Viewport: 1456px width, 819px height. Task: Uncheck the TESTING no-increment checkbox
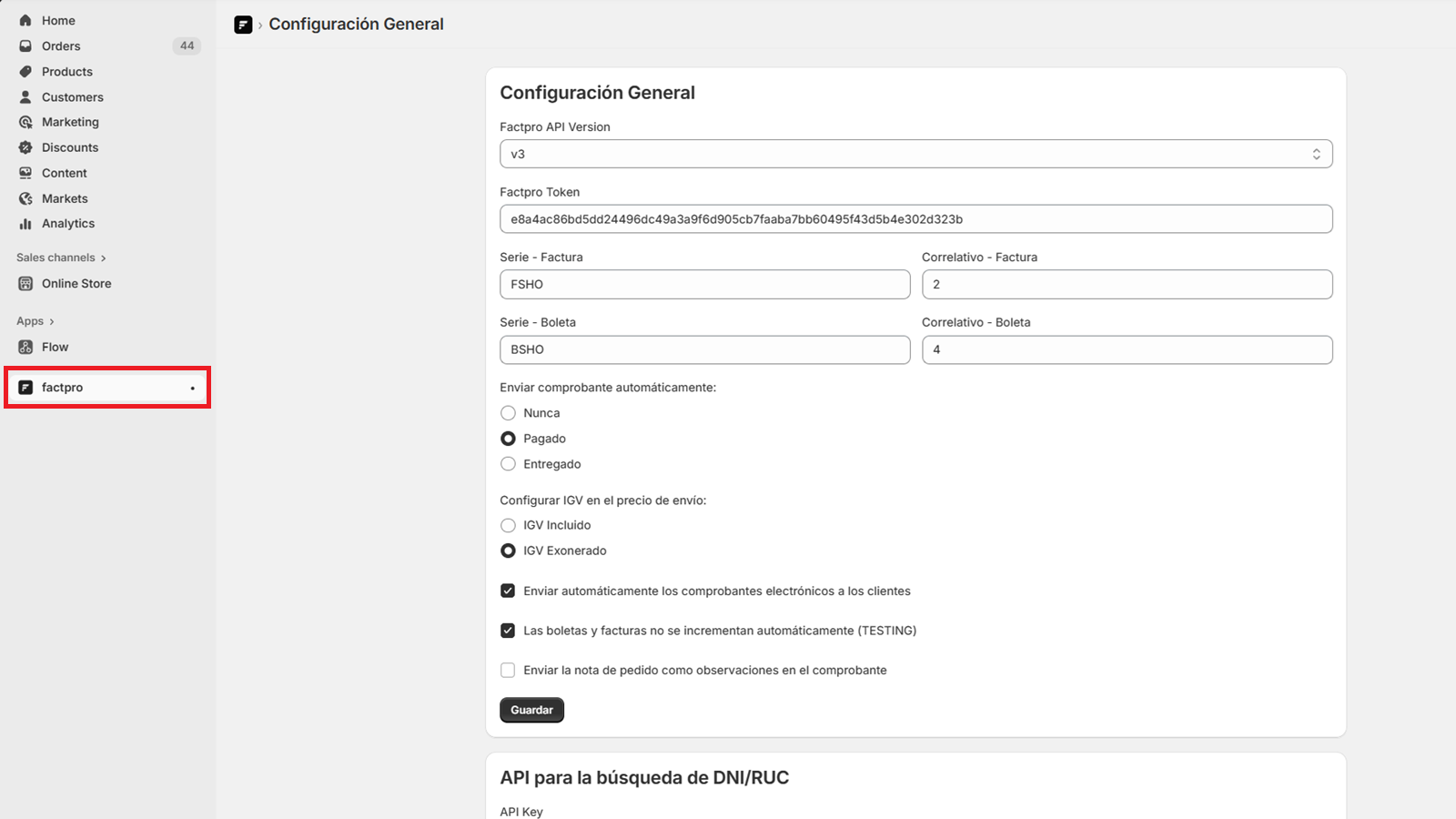(x=508, y=631)
